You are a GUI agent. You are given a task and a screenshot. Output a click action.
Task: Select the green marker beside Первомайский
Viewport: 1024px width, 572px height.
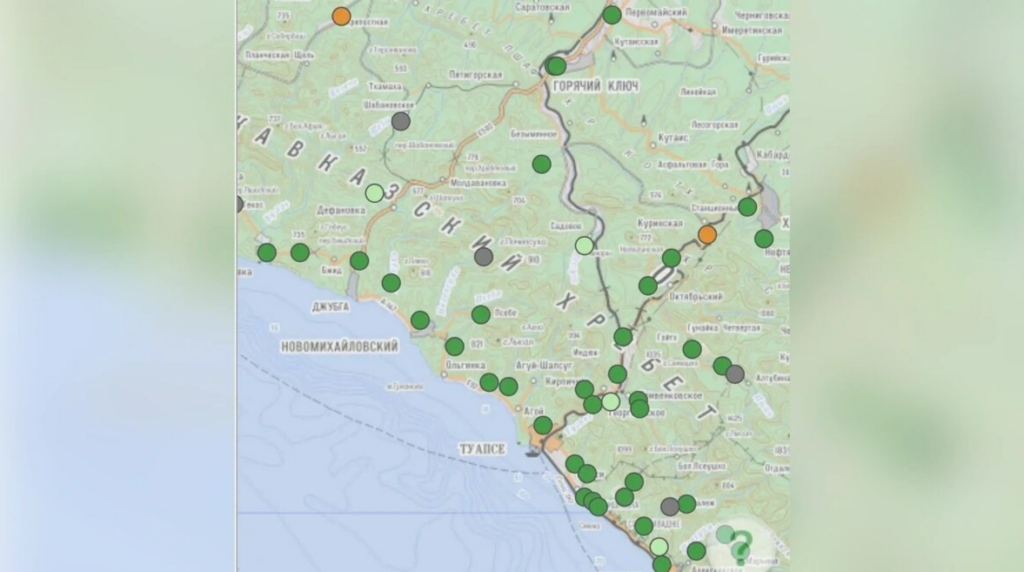click(x=612, y=15)
